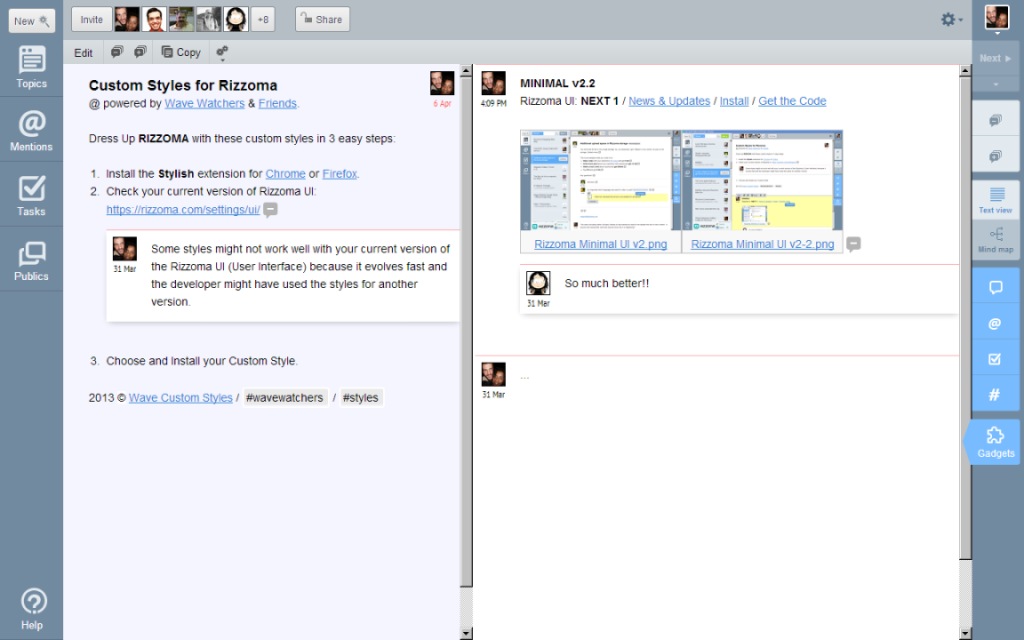This screenshot has width=1024, height=640.
Task: Click the 'Custom Styles for Rizzoma' title
Action: pos(183,86)
